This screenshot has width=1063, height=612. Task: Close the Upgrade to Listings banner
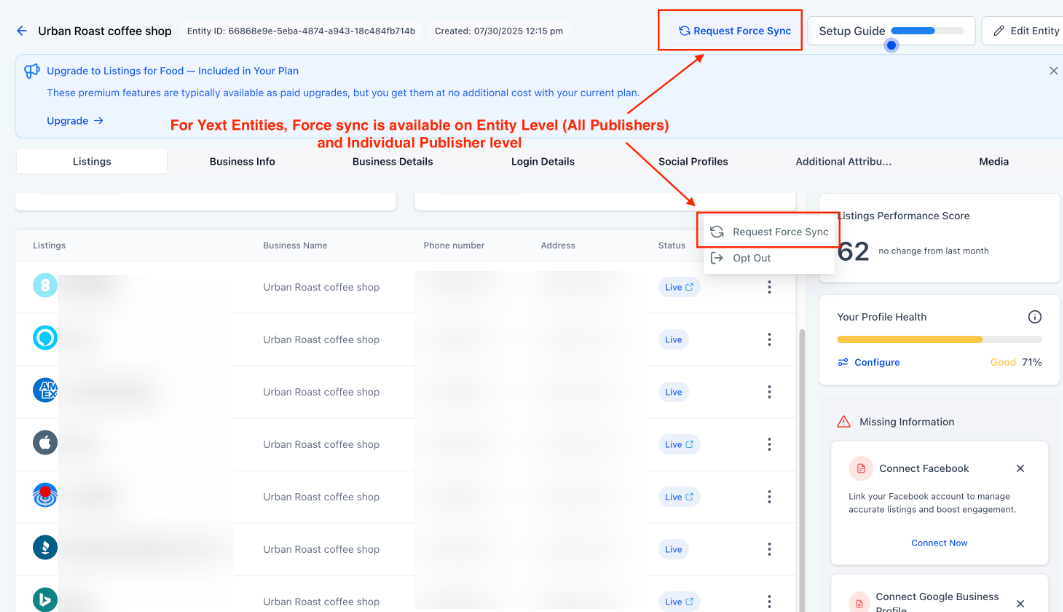[x=1053, y=71]
